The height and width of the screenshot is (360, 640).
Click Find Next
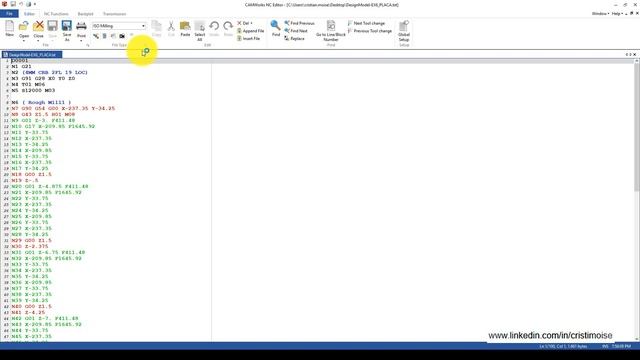click(x=296, y=31)
